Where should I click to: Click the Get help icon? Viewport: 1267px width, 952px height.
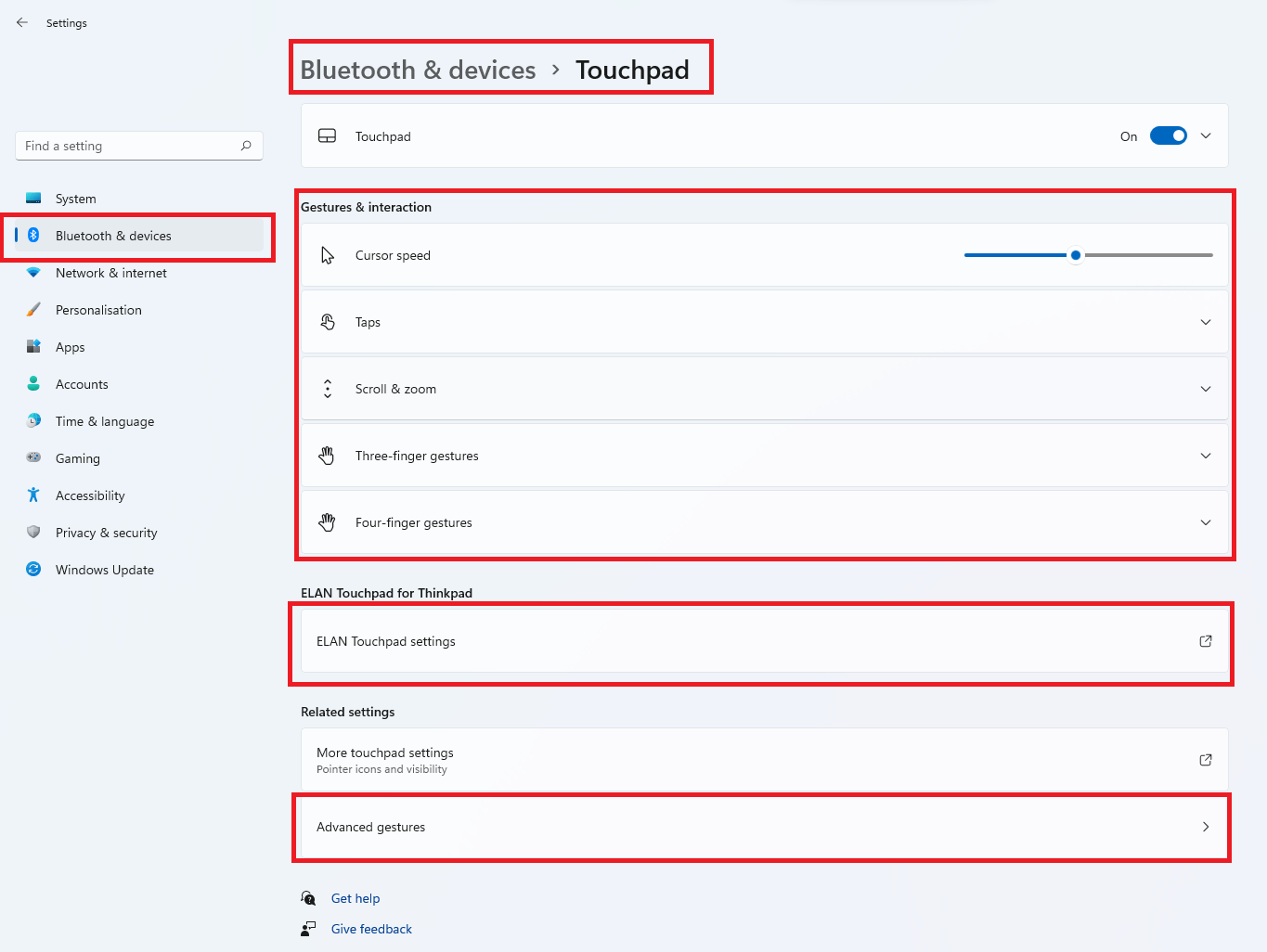point(307,898)
